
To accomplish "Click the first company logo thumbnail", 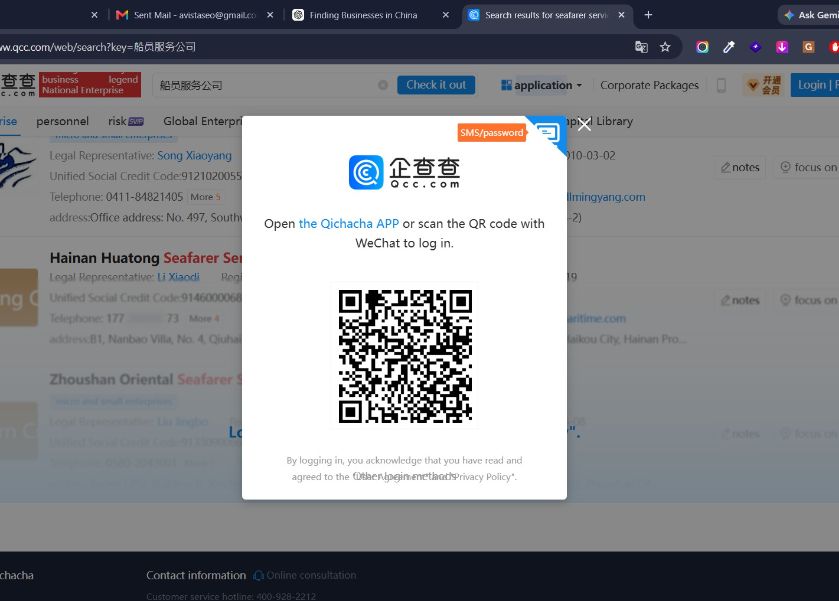I will [x=18, y=166].
